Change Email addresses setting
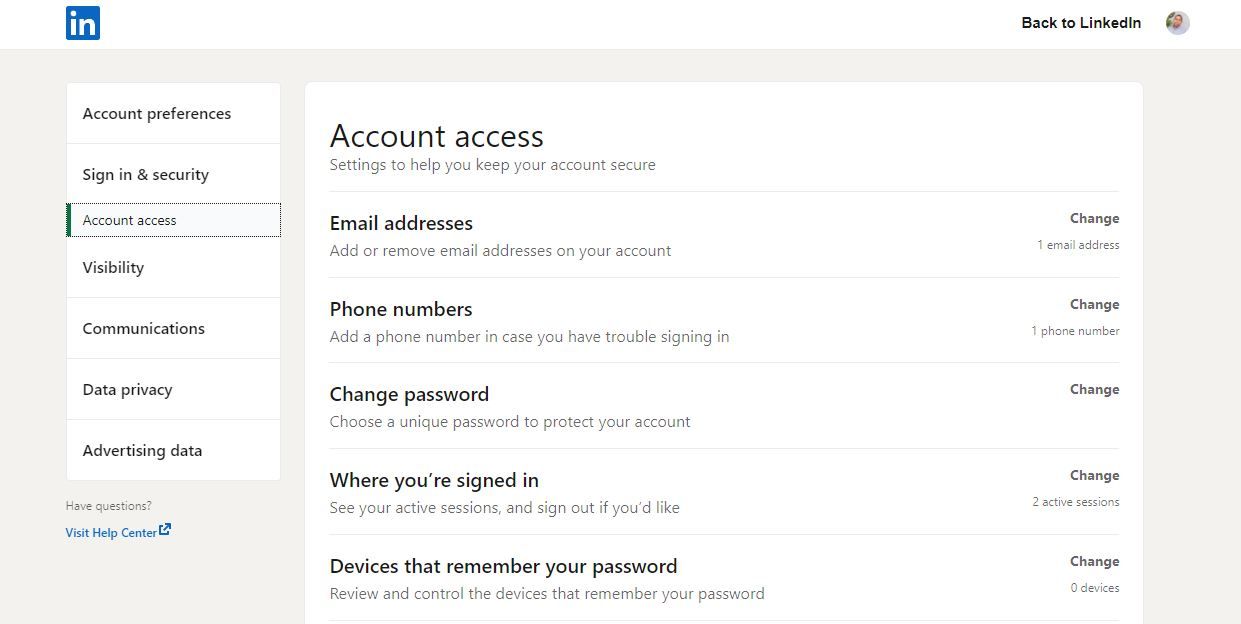 pos(1094,219)
